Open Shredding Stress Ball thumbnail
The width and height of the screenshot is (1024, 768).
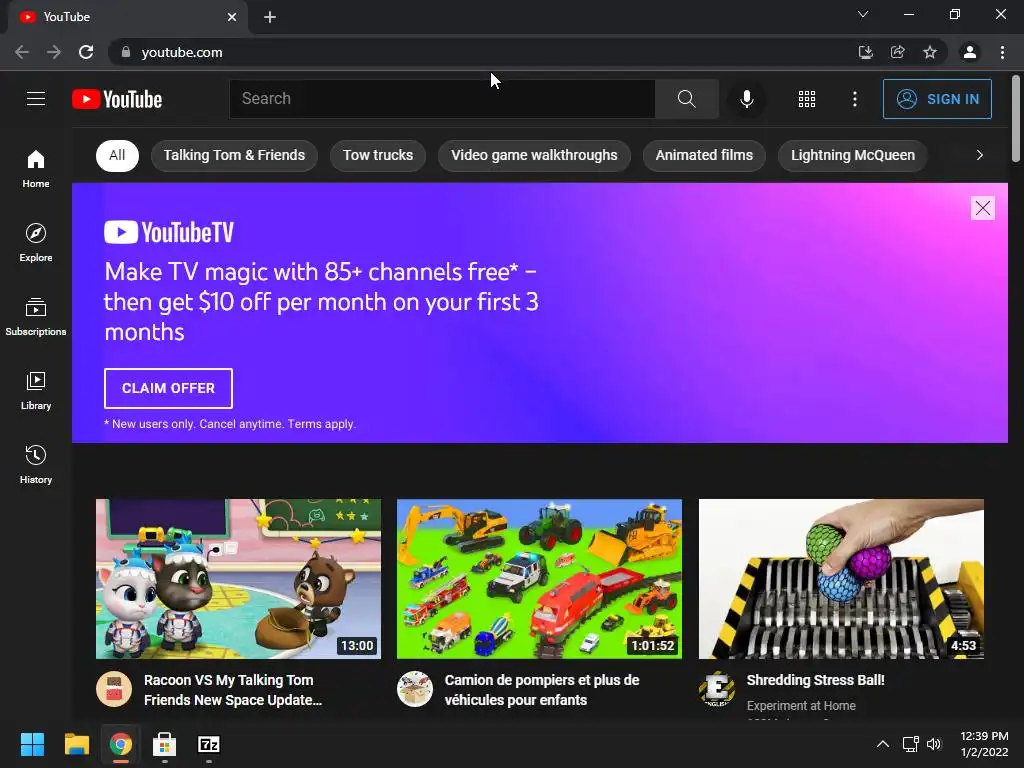tap(841, 579)
